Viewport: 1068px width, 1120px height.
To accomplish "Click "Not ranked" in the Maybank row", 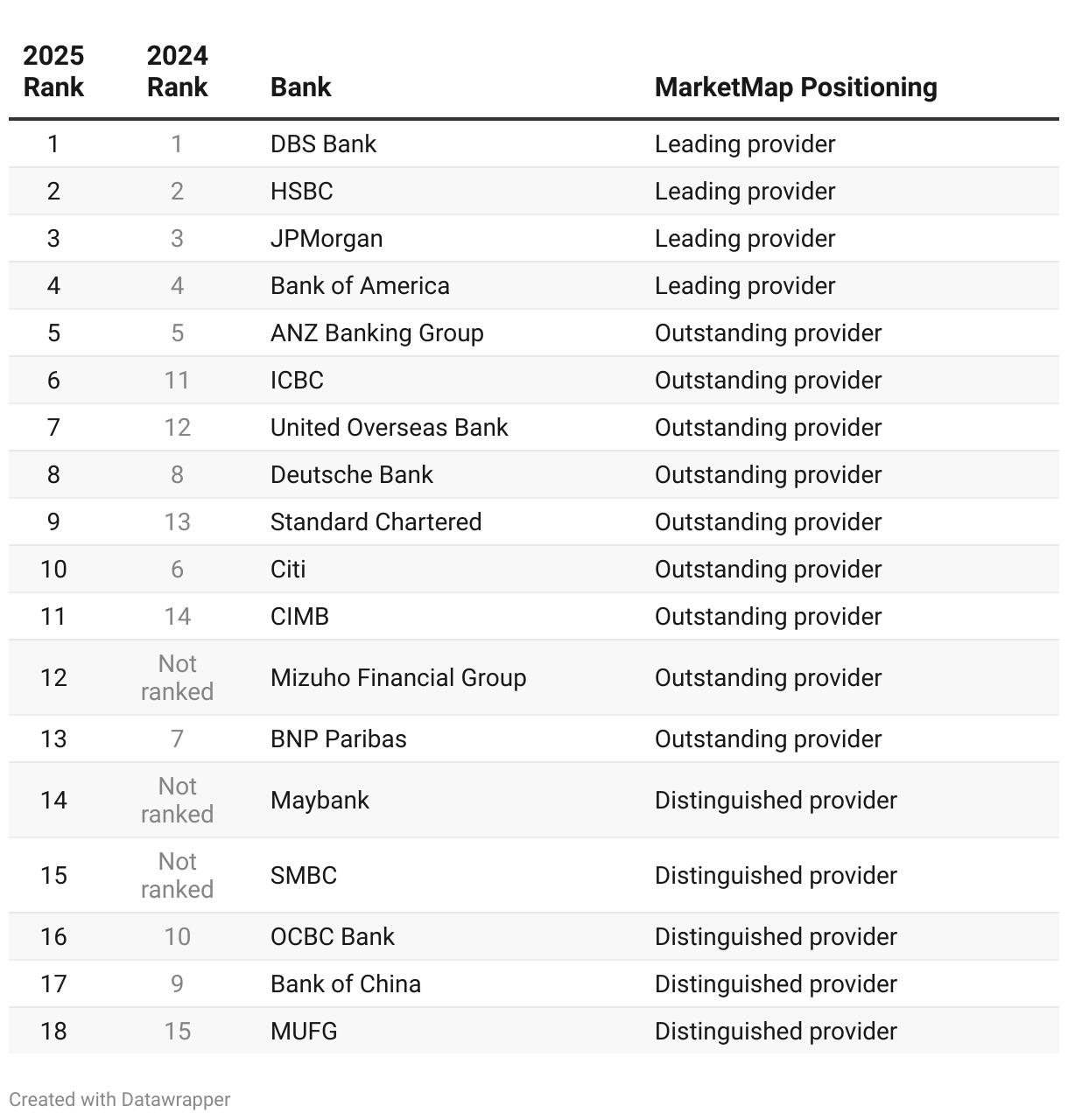I will tap(177, 801).
